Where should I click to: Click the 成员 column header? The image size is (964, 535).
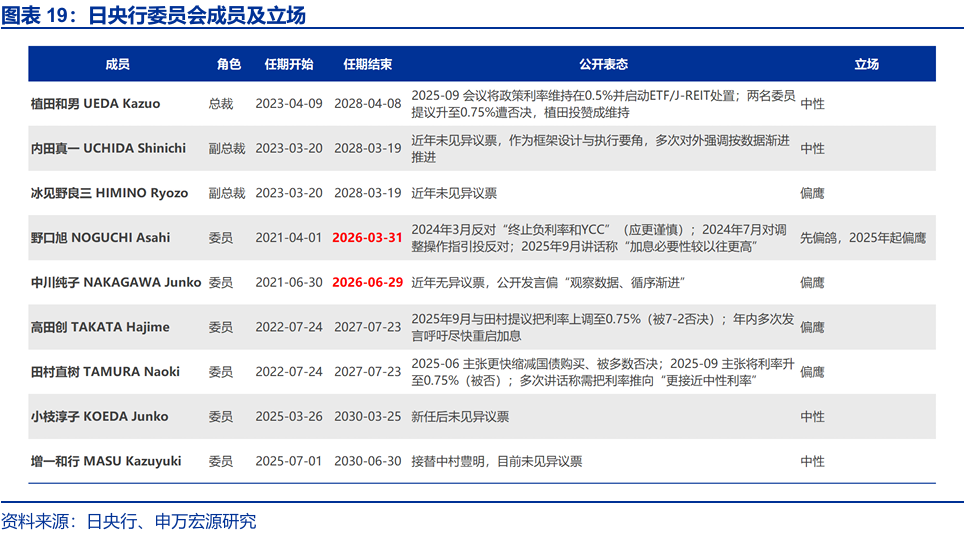(117, 64)
